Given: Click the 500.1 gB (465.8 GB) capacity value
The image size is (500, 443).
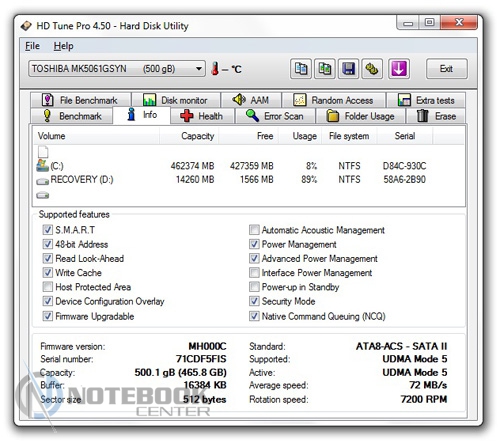Looking at the screenshot, I should pos(181,372).
